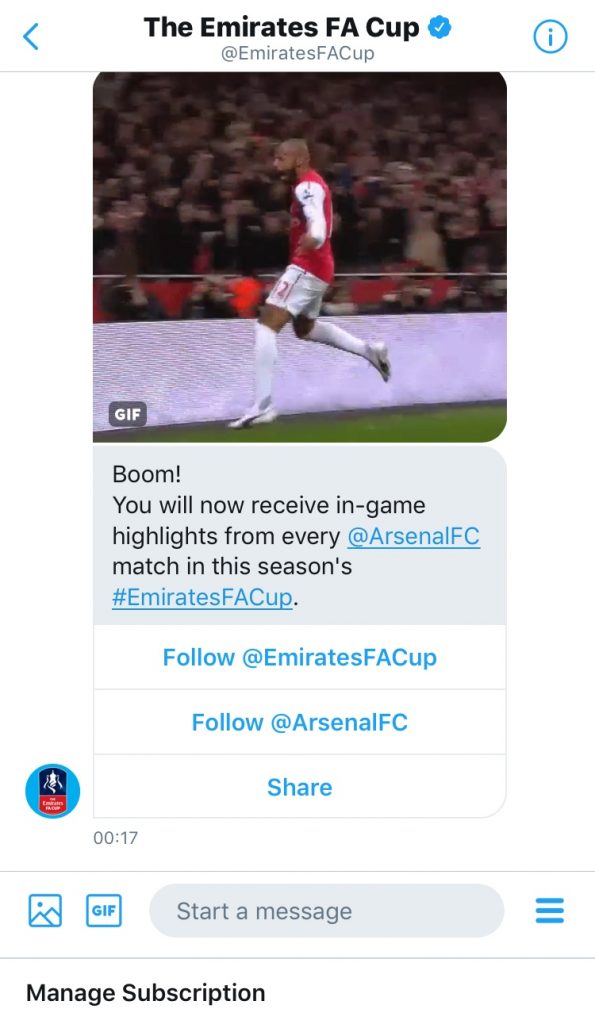Open conversation info with the (i) icon
595x1024 pixels.
click(x=549, y=33)
